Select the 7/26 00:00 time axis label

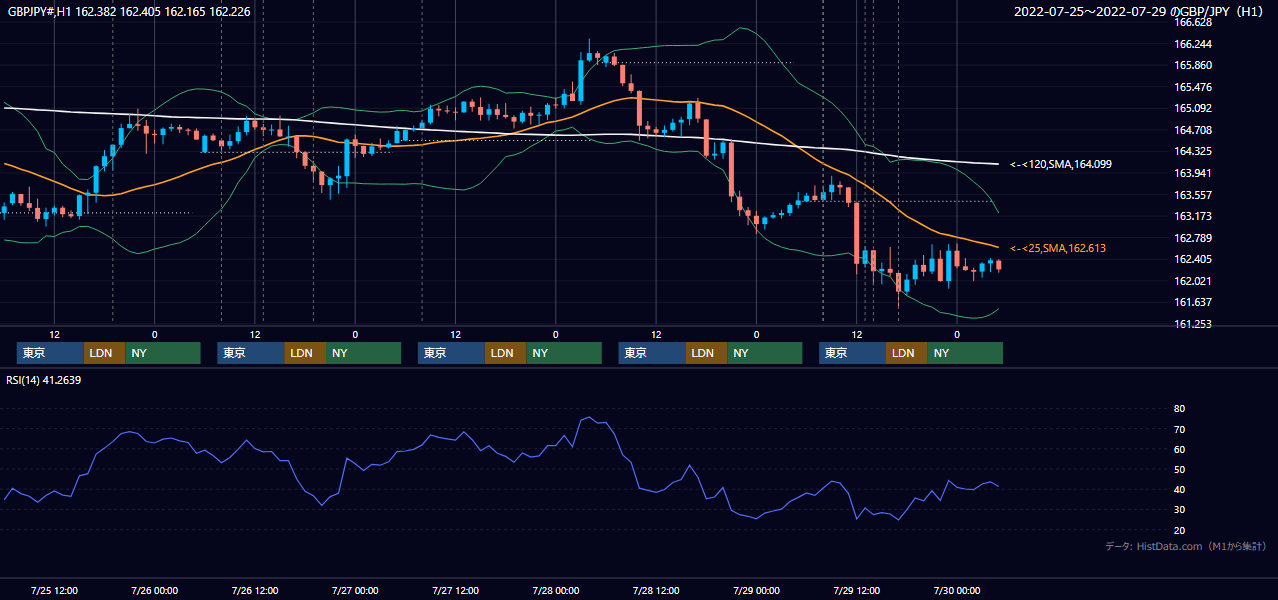[154, 590]
